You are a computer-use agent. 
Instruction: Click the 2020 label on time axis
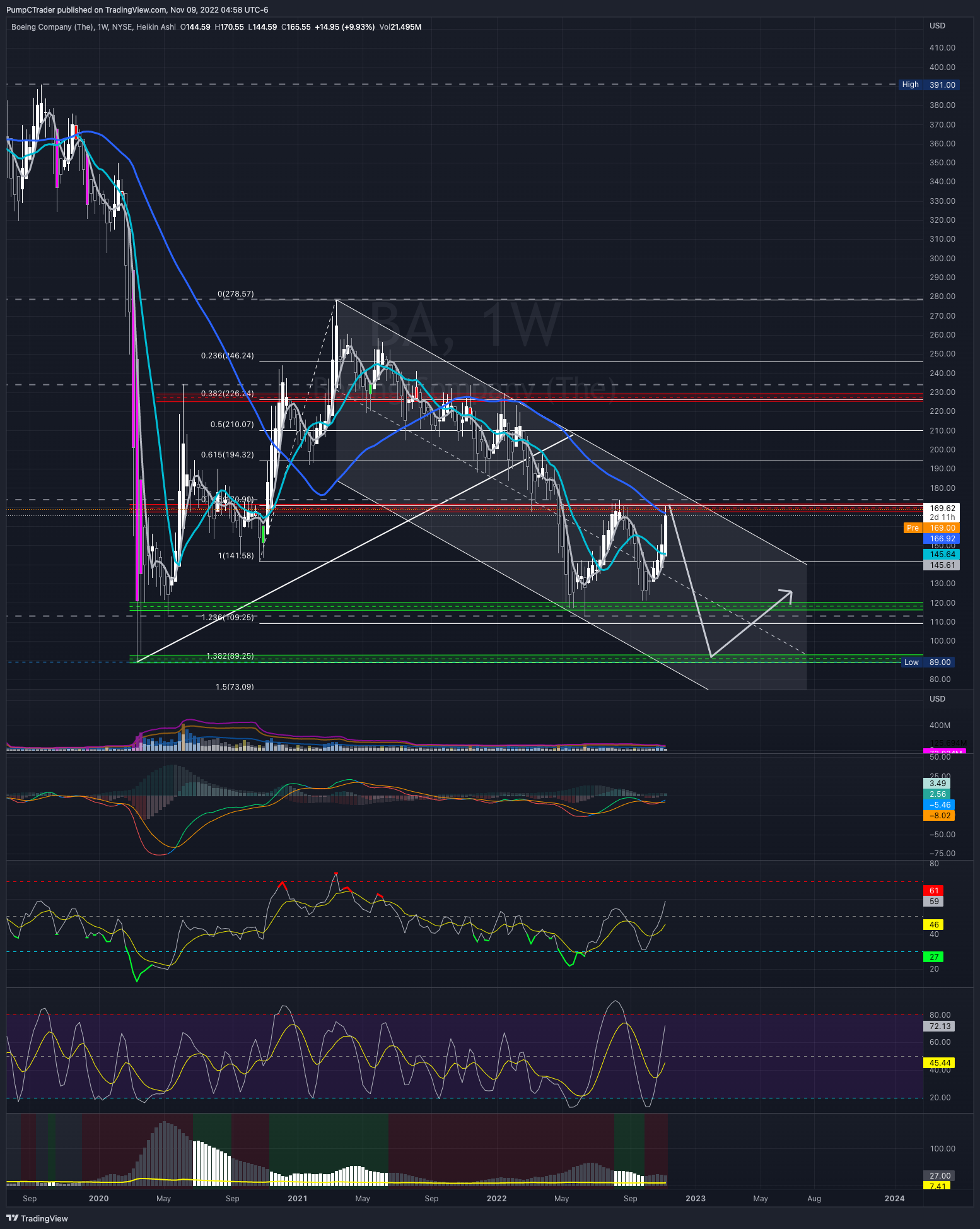[98, 1199]
